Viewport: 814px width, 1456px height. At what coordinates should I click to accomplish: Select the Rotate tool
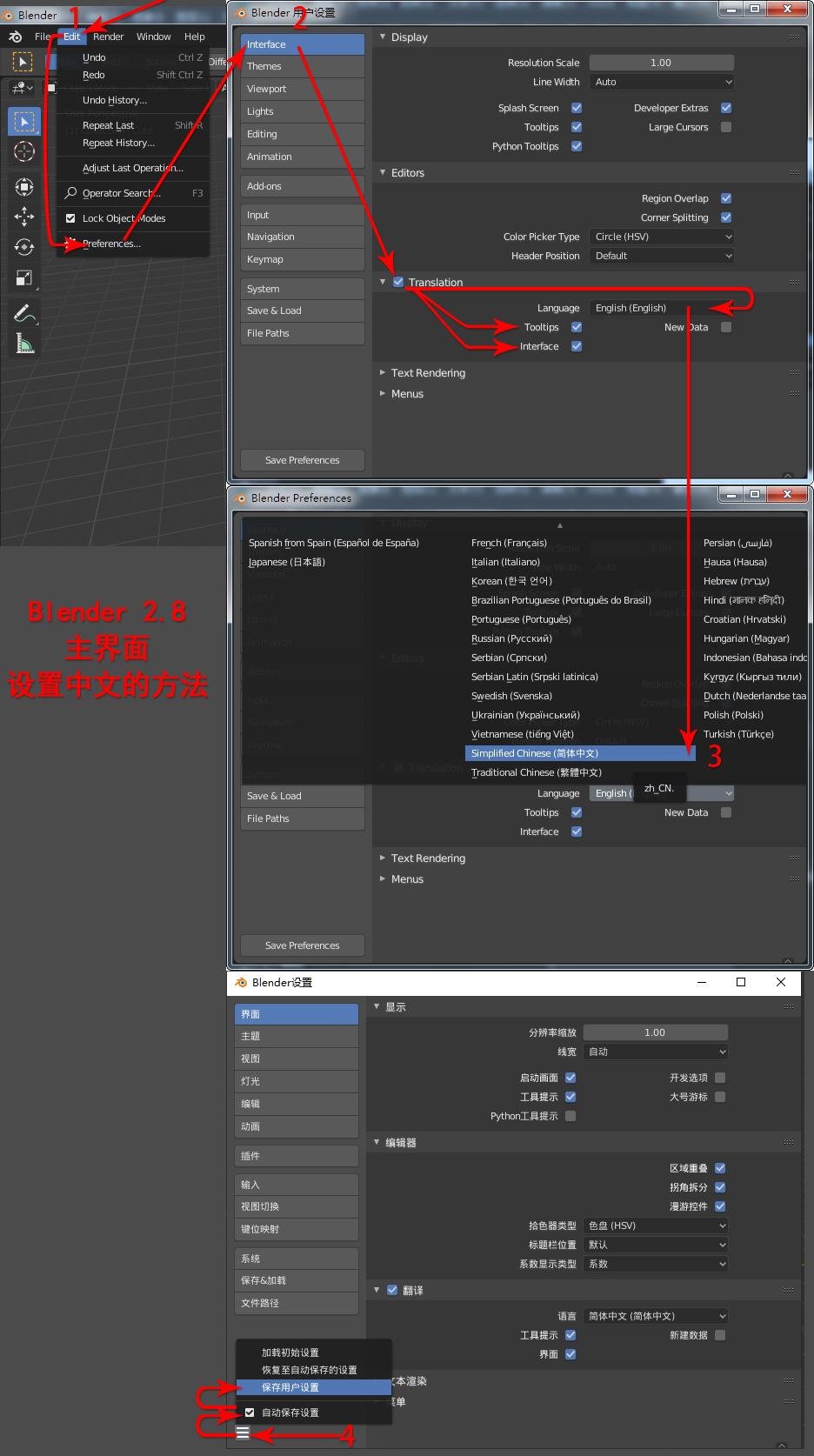[x=24, y=247]
